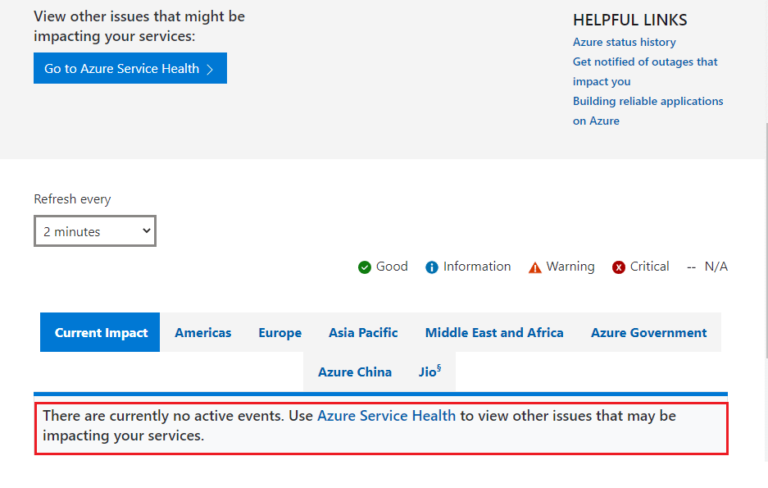The width and height of the screenshot is (768, 488).
Task: Select the Jio tab
Action: 430,372
